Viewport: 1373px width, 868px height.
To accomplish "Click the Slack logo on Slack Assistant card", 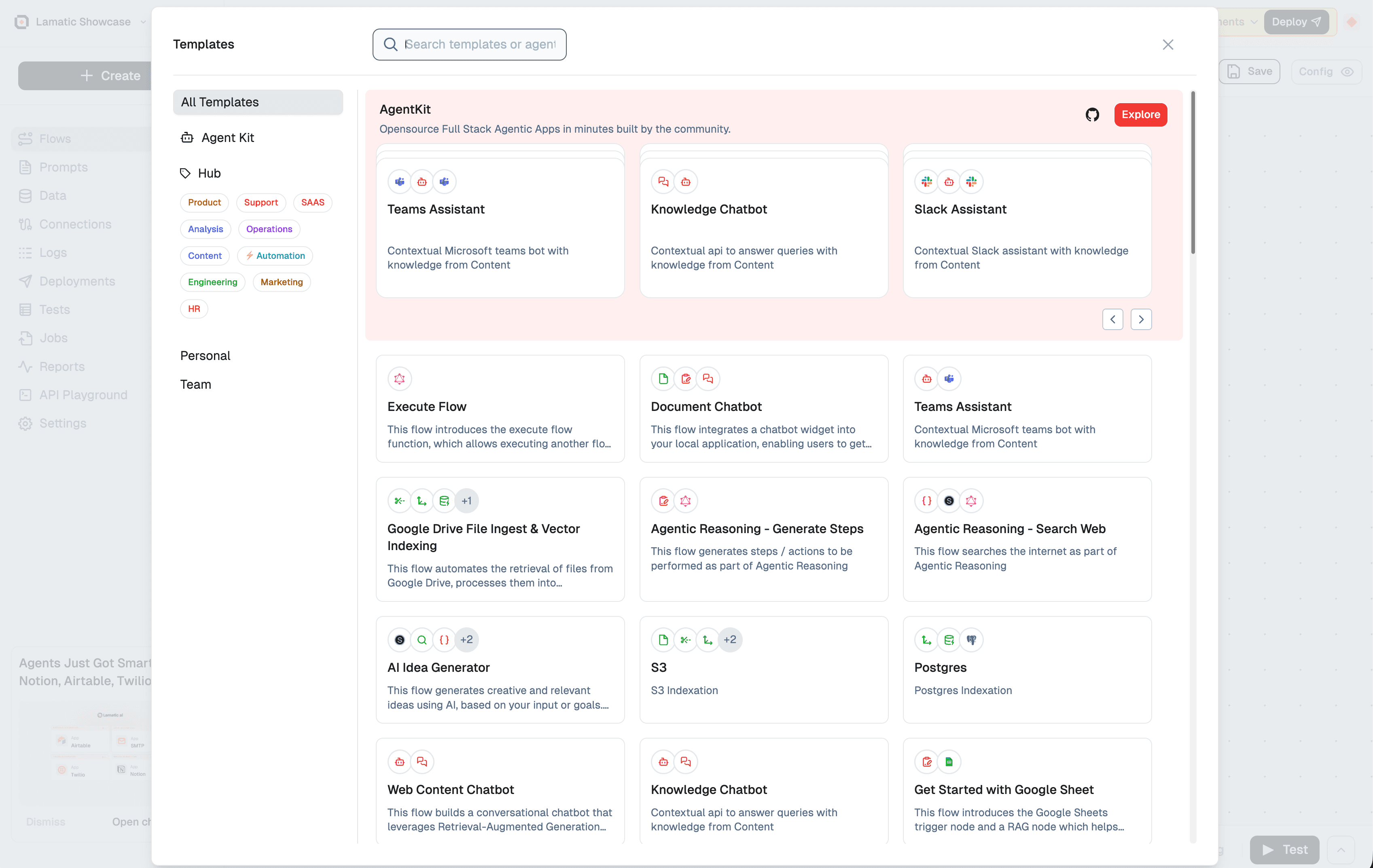I will coord(926,182).
